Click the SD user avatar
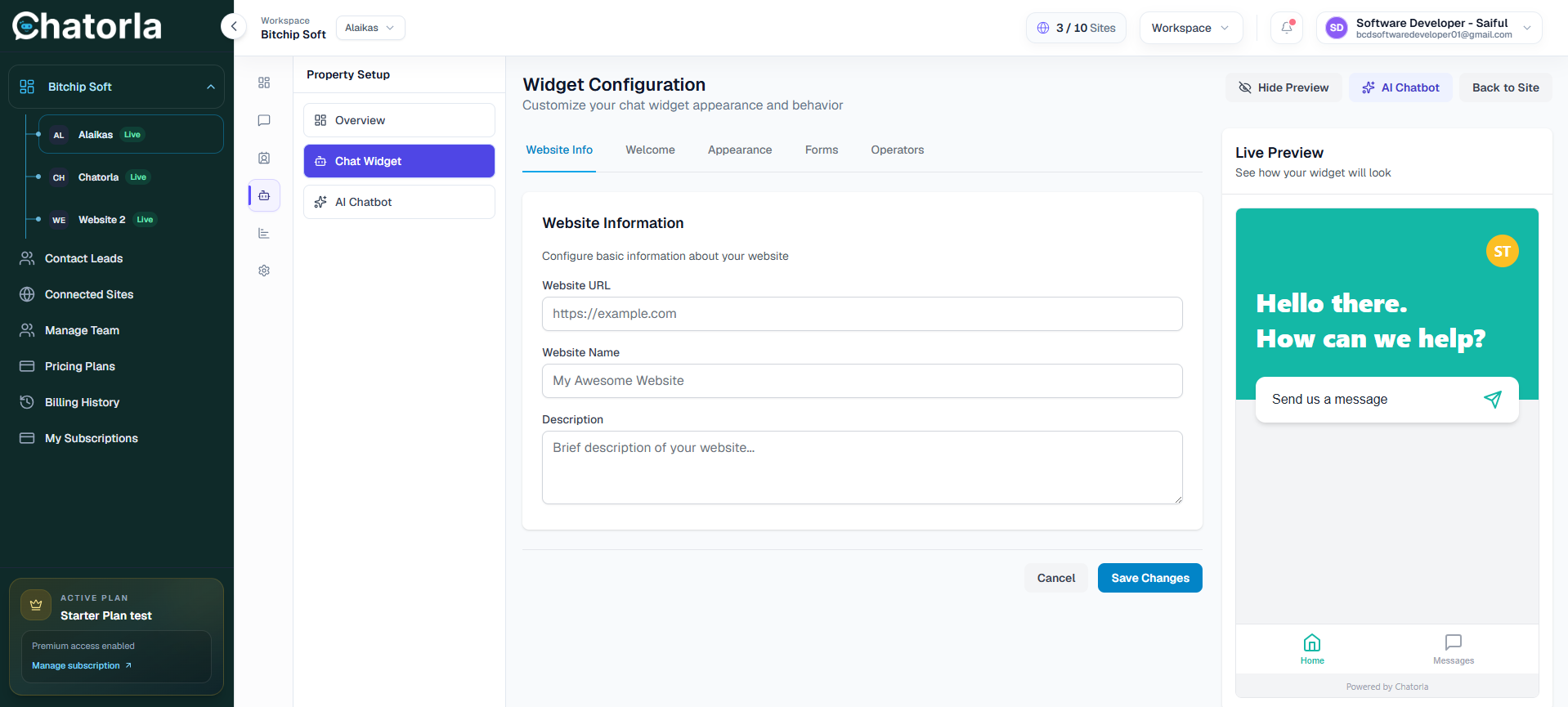This screenshot has width=1568, height=707. coord(1337,28)
